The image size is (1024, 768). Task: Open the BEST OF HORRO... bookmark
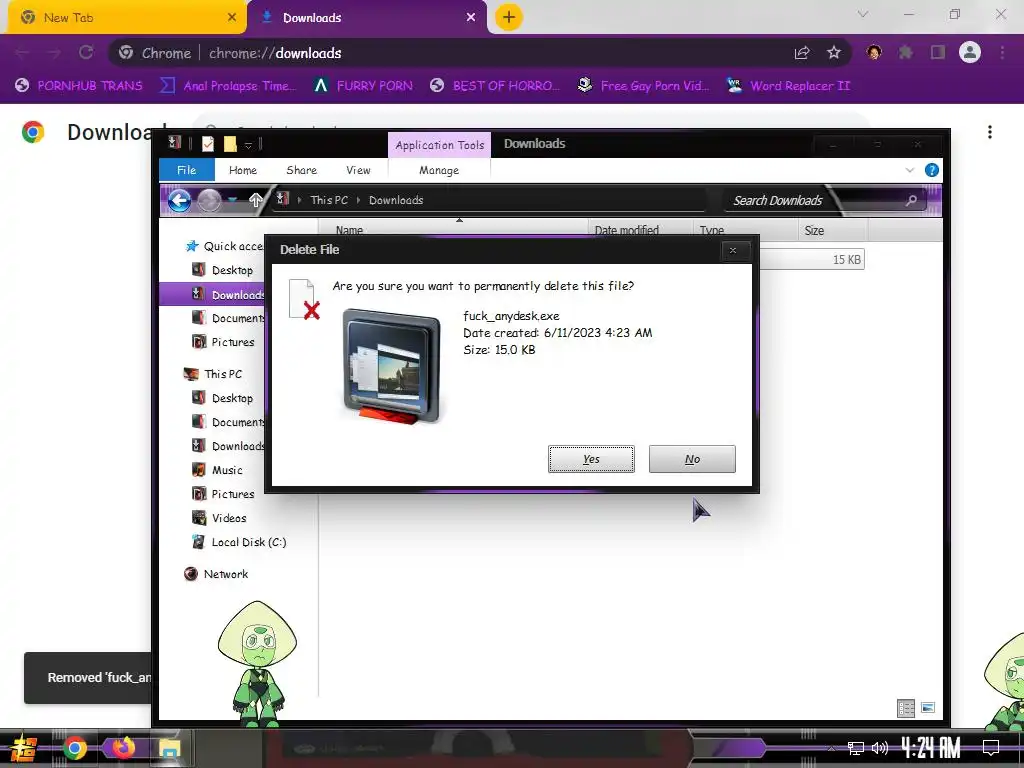494,86
